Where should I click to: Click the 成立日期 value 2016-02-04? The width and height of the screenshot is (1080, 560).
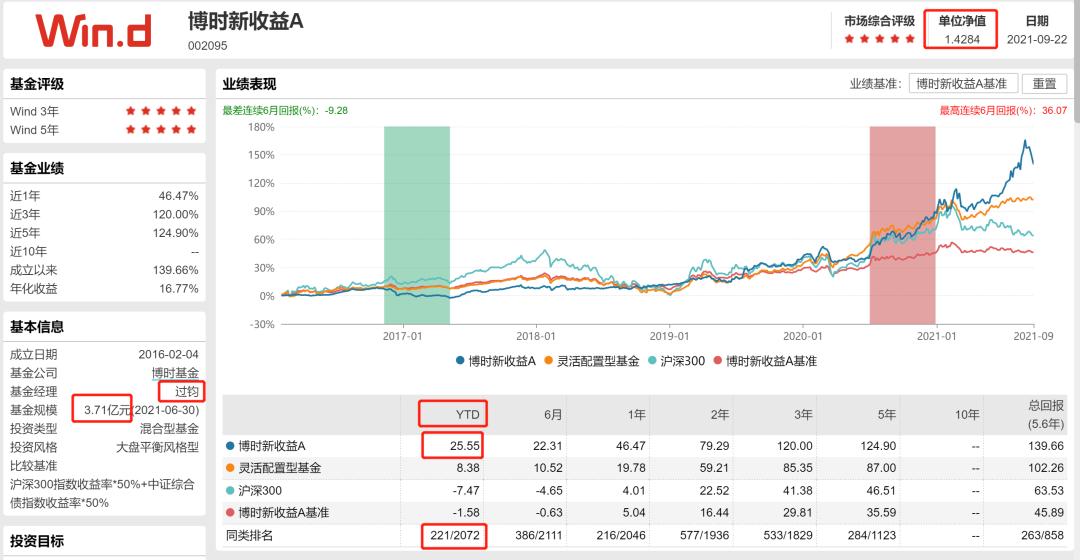[168, 354]
